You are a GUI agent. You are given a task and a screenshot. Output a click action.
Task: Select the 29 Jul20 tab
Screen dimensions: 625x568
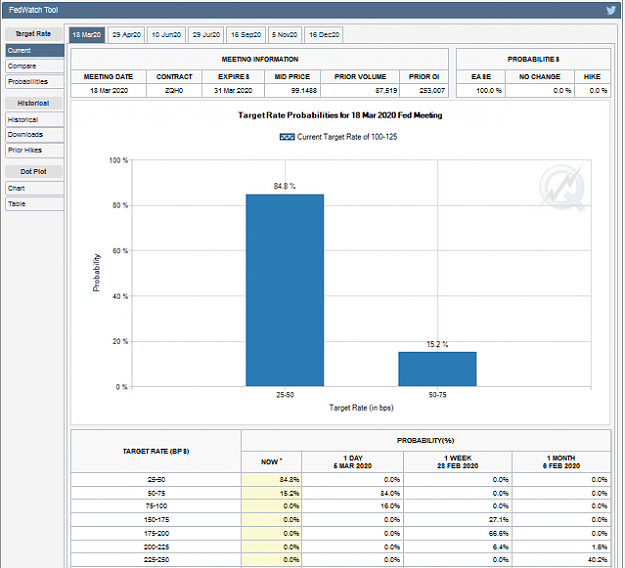[206, 35]
